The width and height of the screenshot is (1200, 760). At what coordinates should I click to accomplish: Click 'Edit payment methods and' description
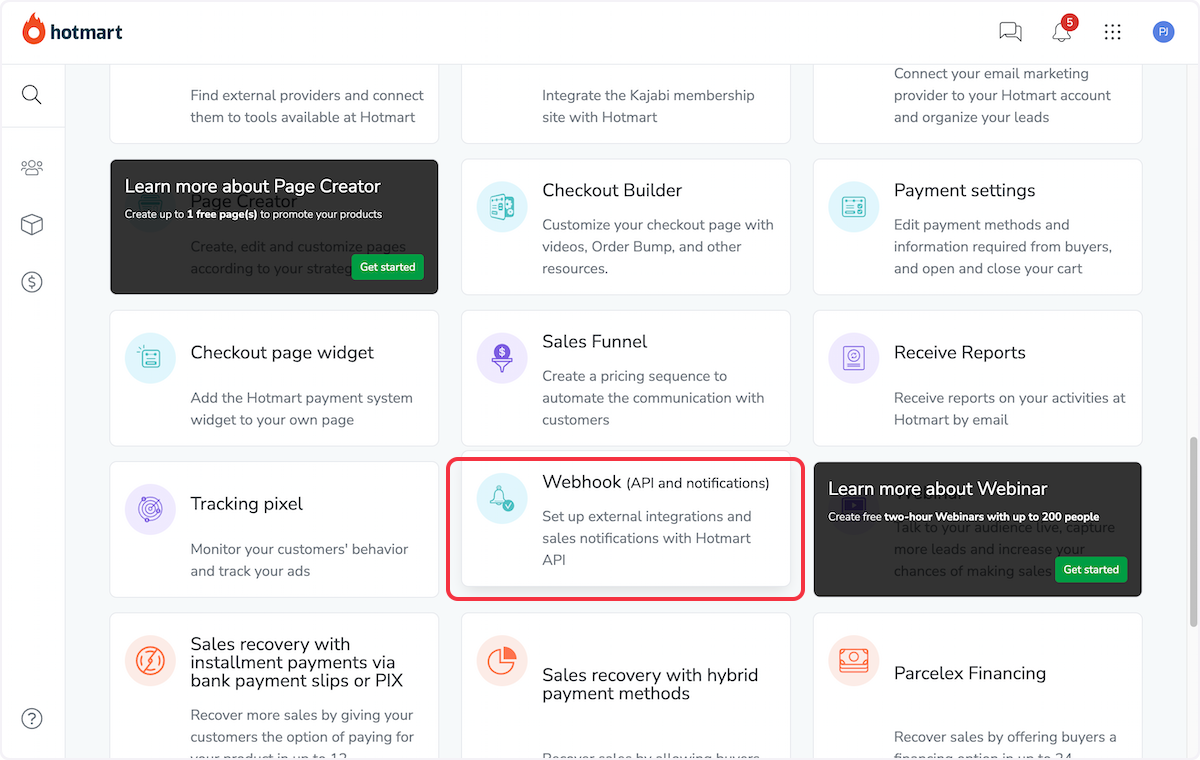tap(1002, 246)
